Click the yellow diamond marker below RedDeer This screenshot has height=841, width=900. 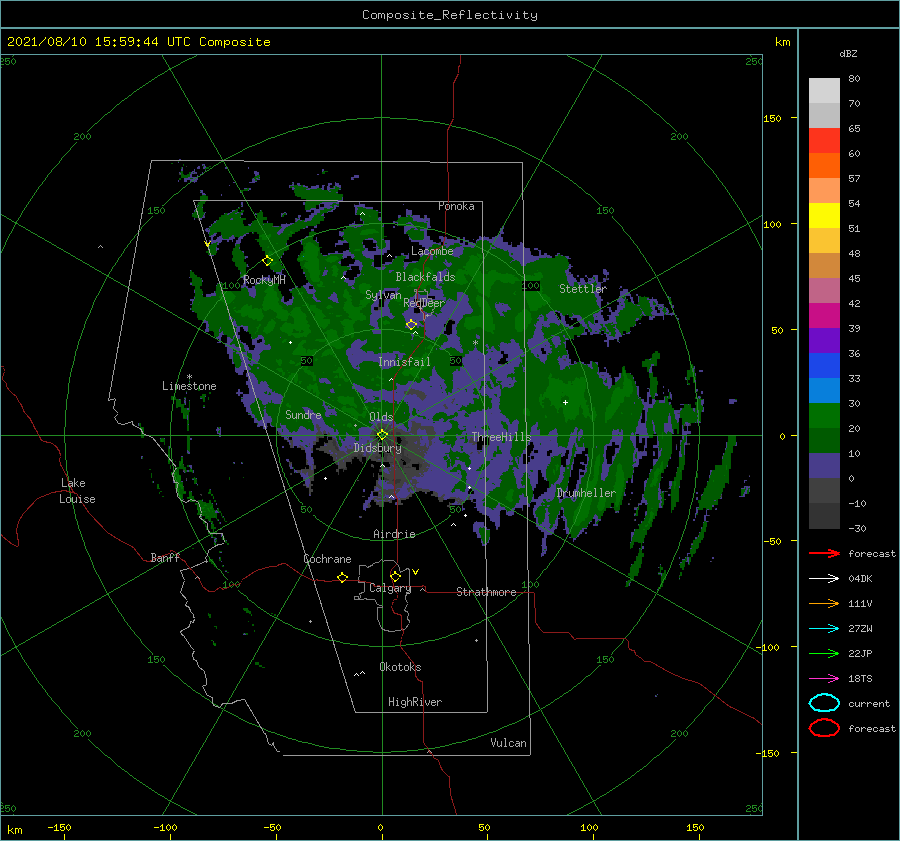tap(412, 325)
